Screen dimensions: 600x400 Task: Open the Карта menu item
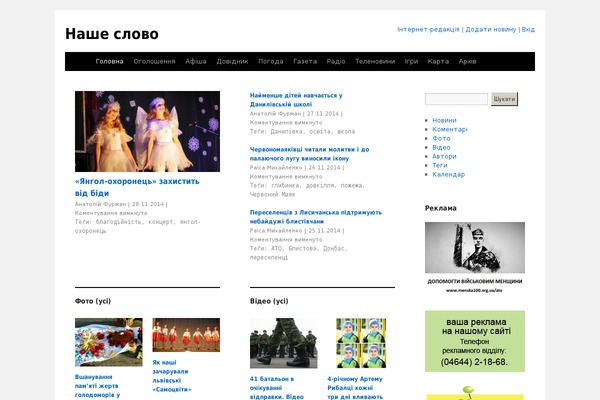coord(438,61)
